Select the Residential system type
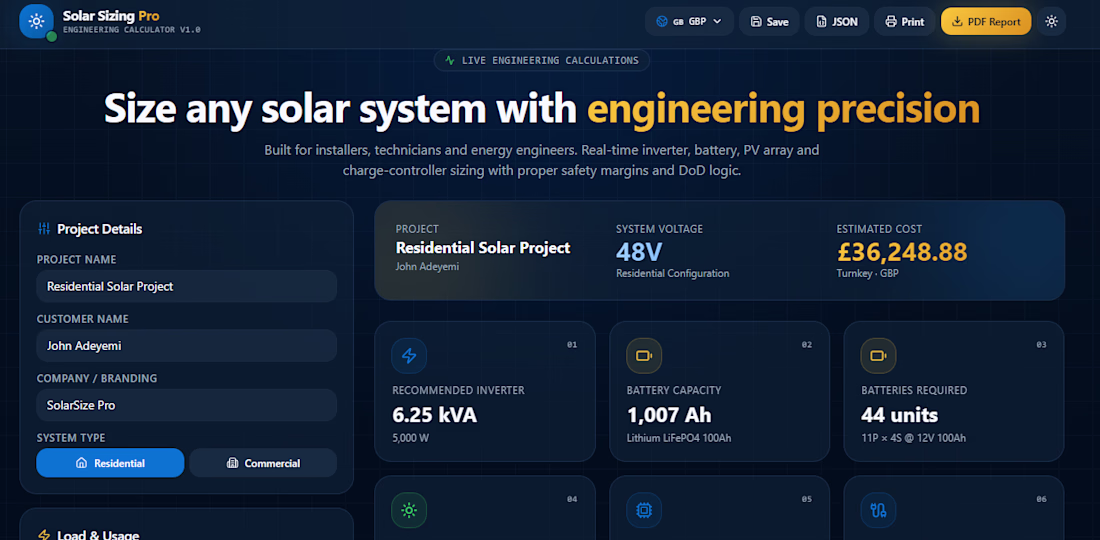 tap(110, 463)
